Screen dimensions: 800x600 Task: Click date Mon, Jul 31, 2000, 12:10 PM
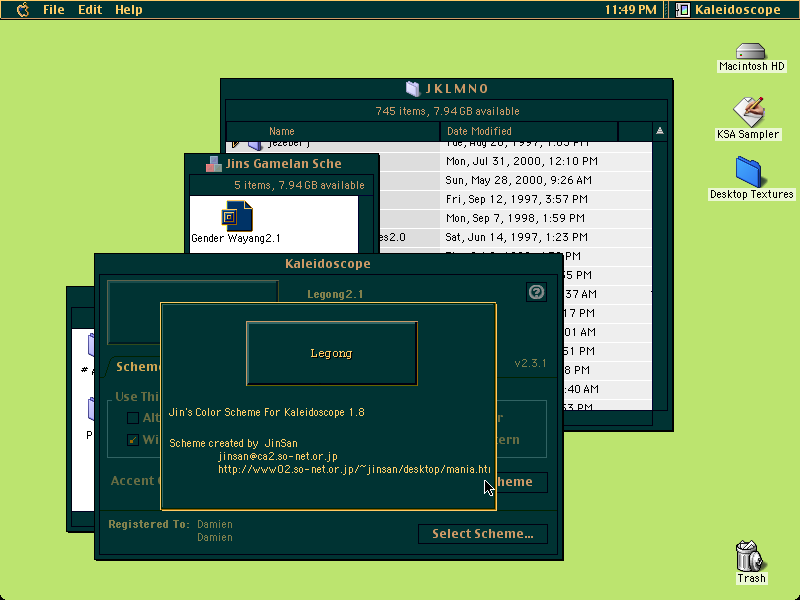(521, 161)
